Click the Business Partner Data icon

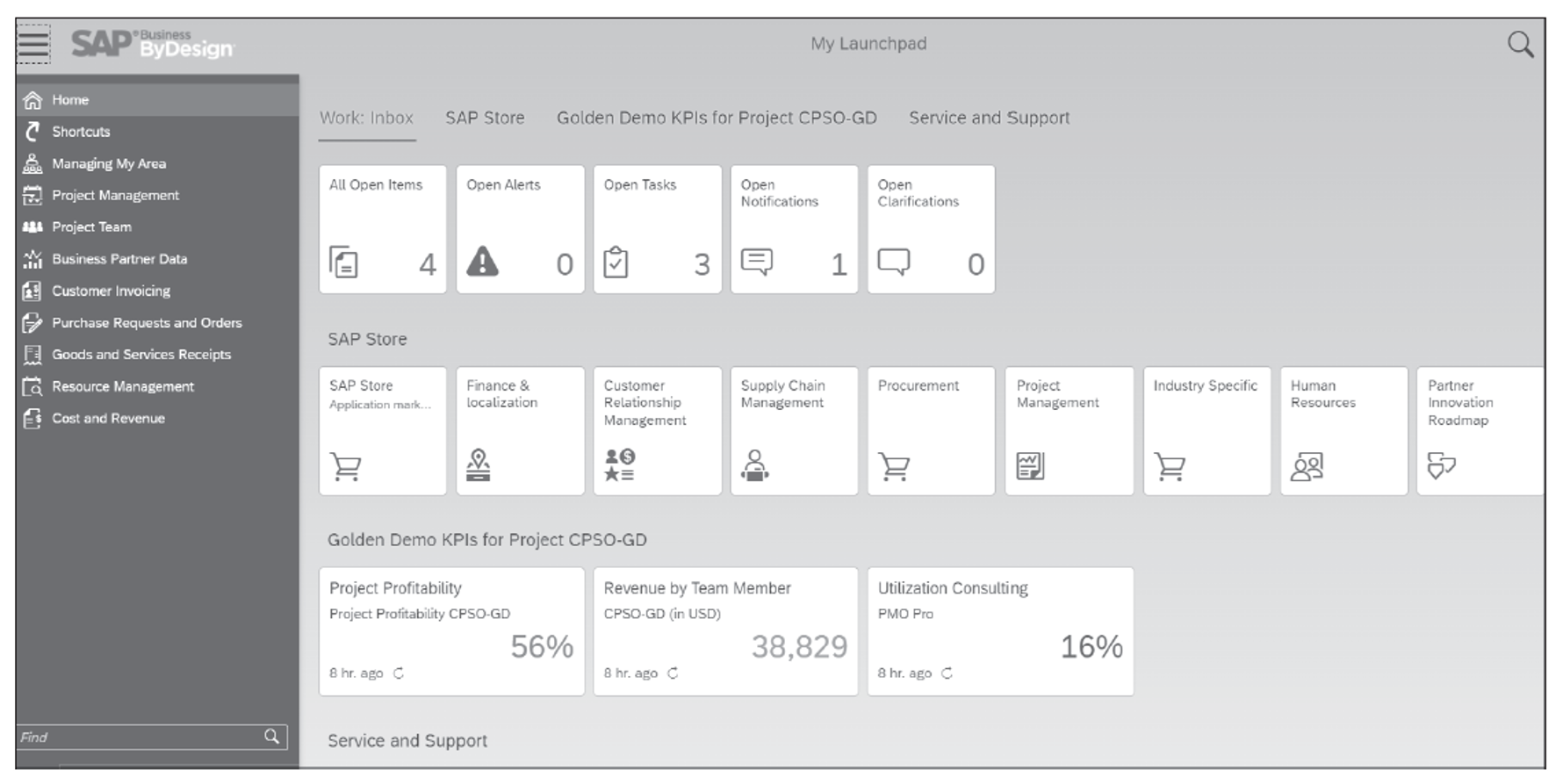(32, 259)
